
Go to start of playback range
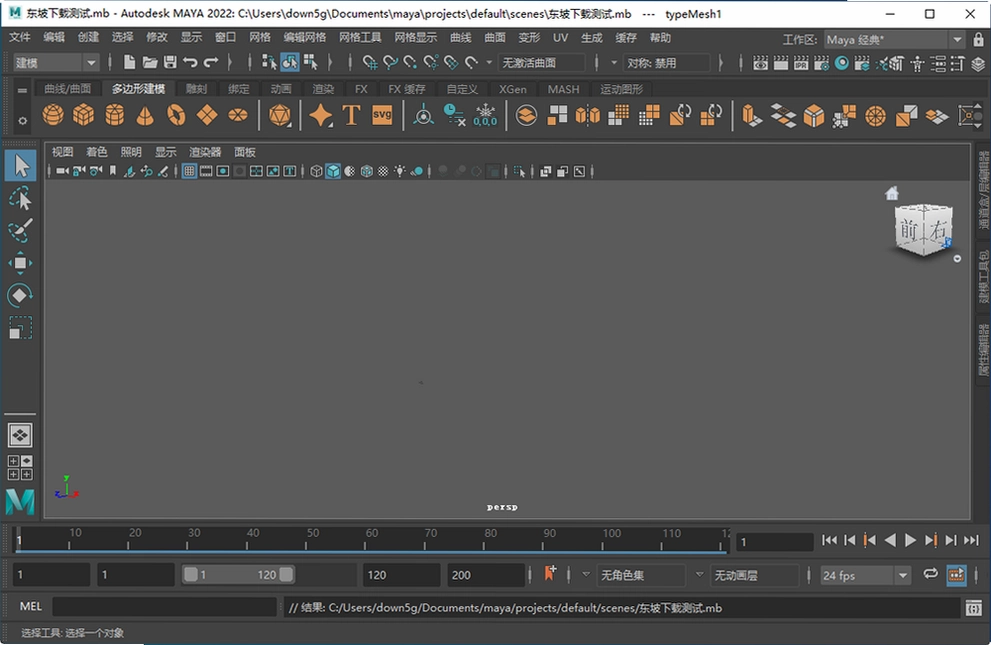tap(829, 540)
